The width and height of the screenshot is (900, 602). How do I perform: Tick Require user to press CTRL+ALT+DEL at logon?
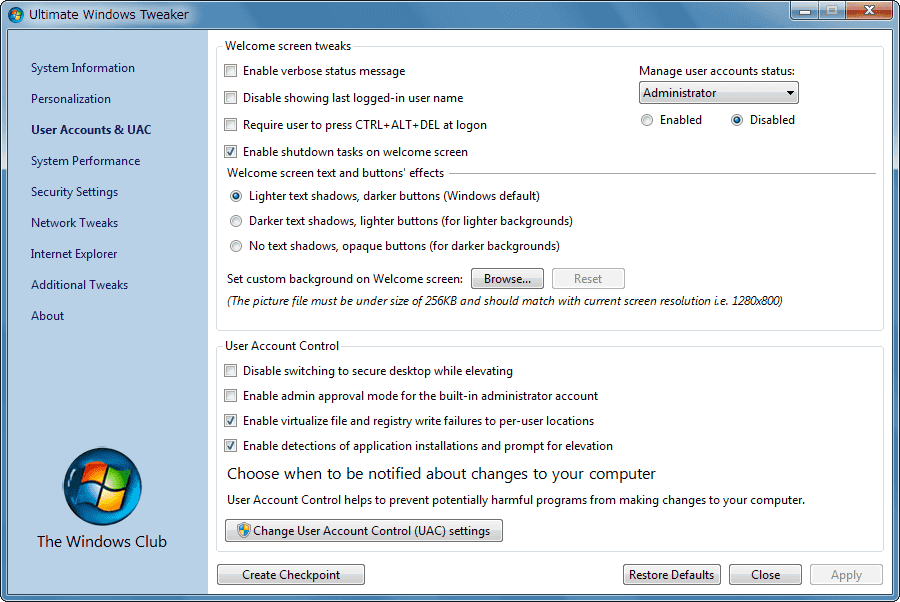230,125
